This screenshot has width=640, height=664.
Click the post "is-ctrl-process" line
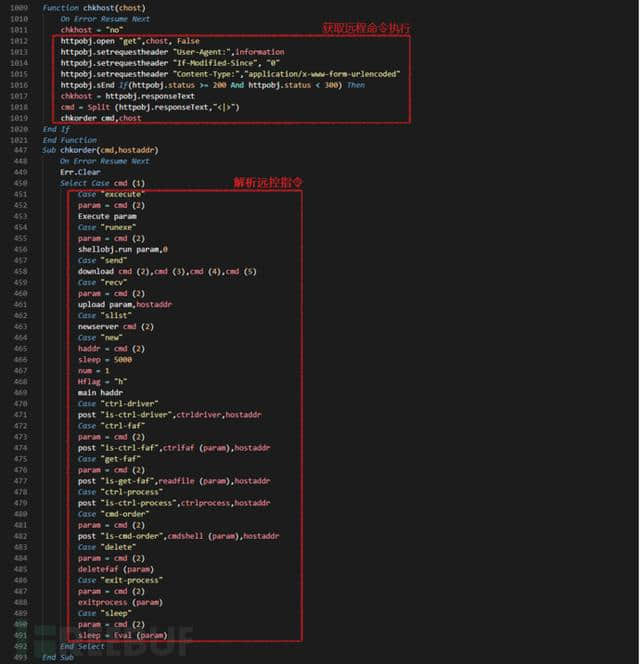[174, 503]
